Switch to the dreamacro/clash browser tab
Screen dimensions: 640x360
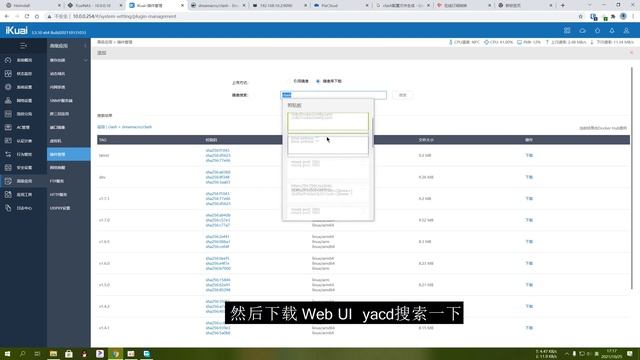pyautogui.click(x=218, y=5)
